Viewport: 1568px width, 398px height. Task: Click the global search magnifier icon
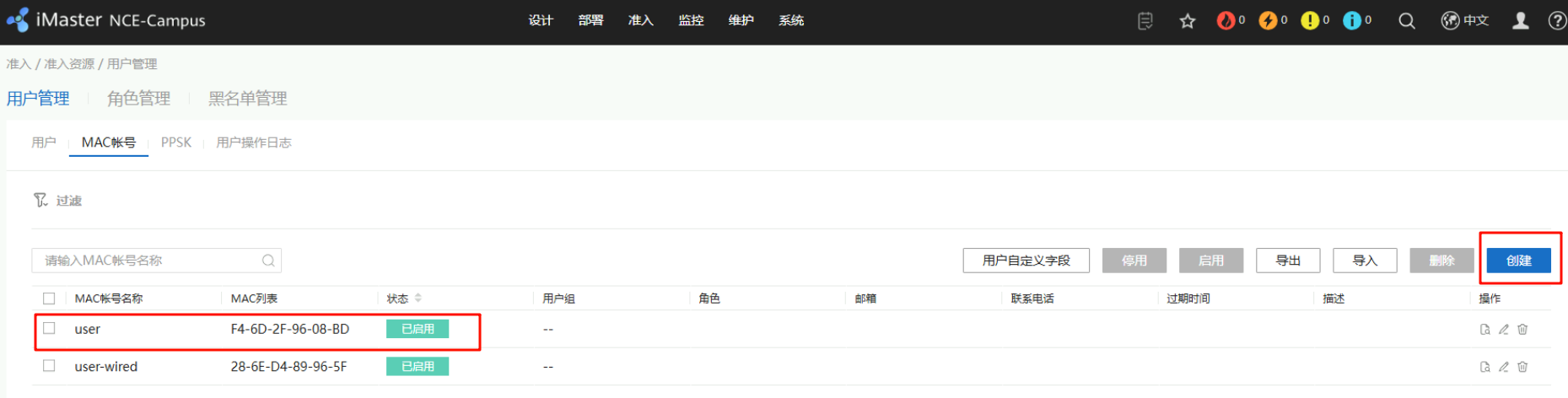point(1406,21)
